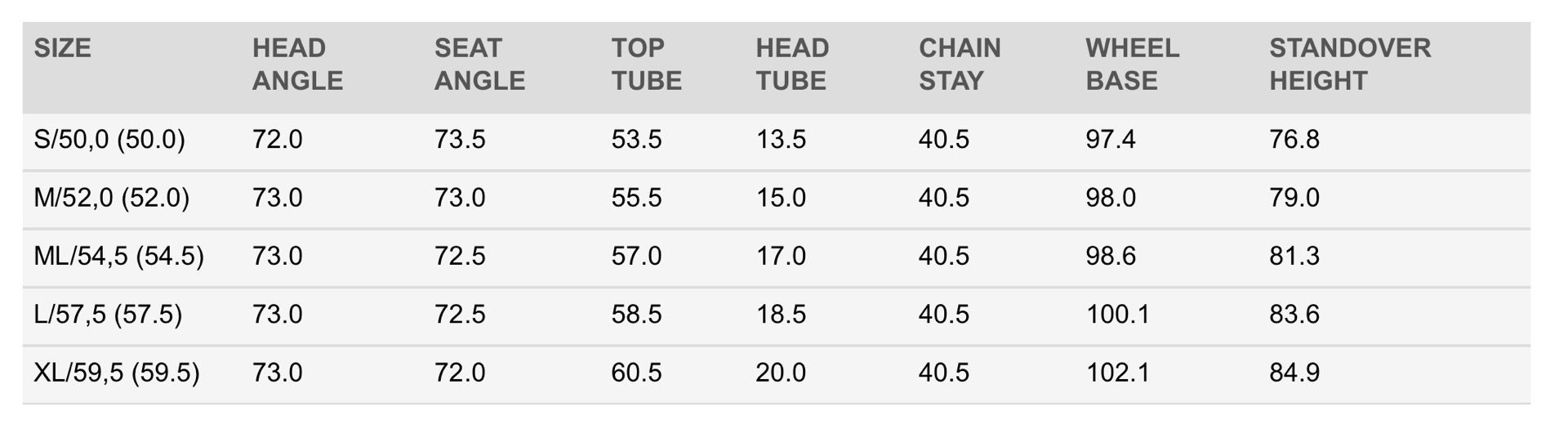This screenshot has height=447, width=1568.
Task: Select the WHEEL BASE column header
Action: (1132, 65)
